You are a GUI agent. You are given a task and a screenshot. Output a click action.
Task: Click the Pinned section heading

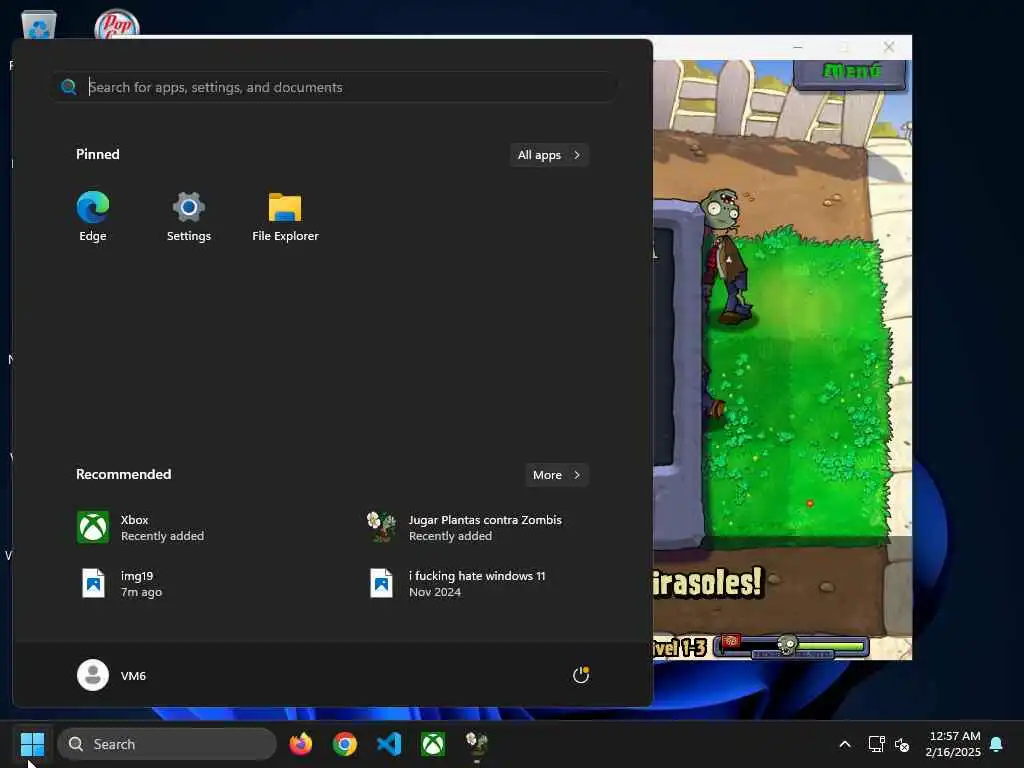tap(97, 154)
